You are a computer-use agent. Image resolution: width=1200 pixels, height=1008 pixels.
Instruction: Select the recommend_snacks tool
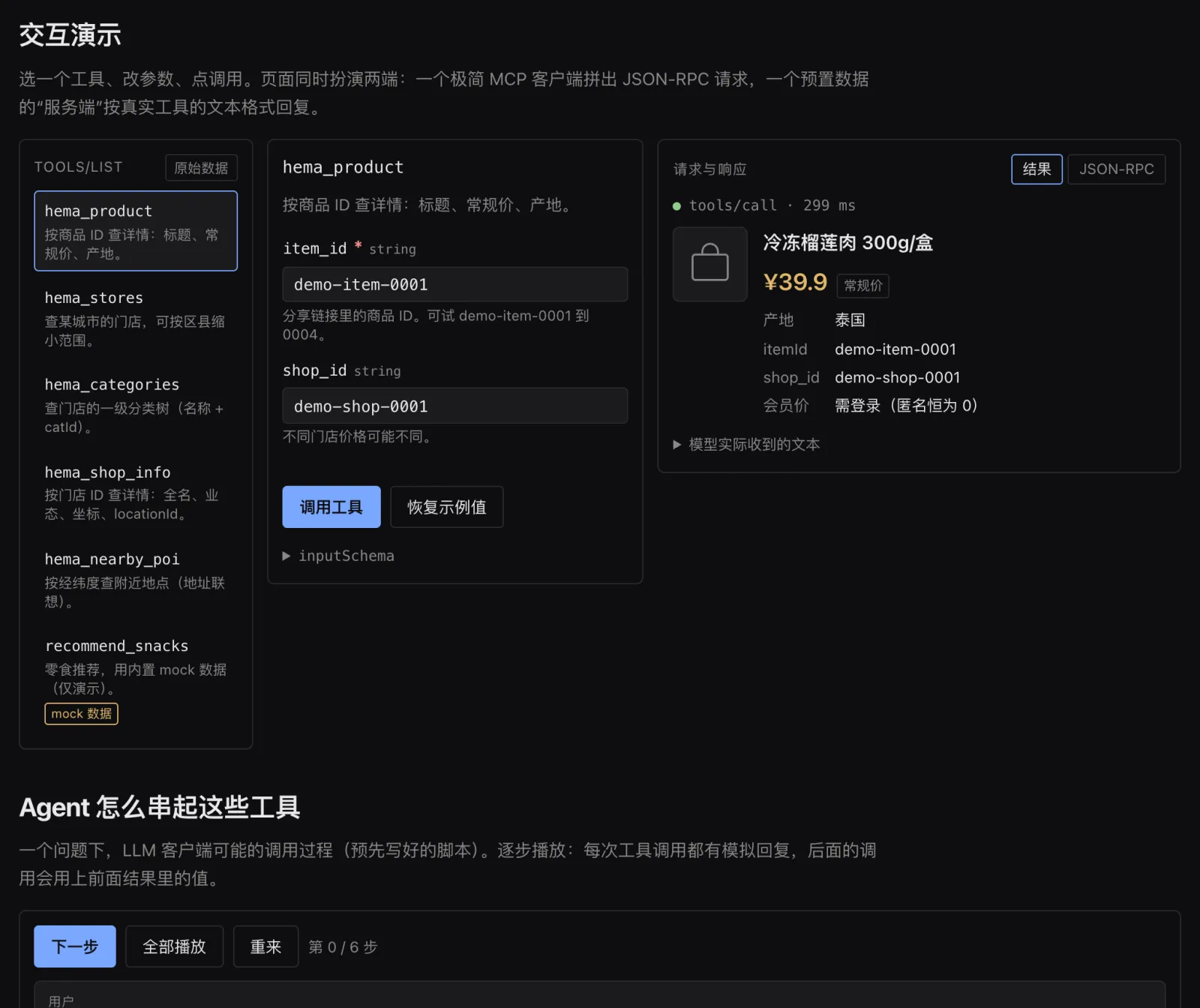click(136, 679)
